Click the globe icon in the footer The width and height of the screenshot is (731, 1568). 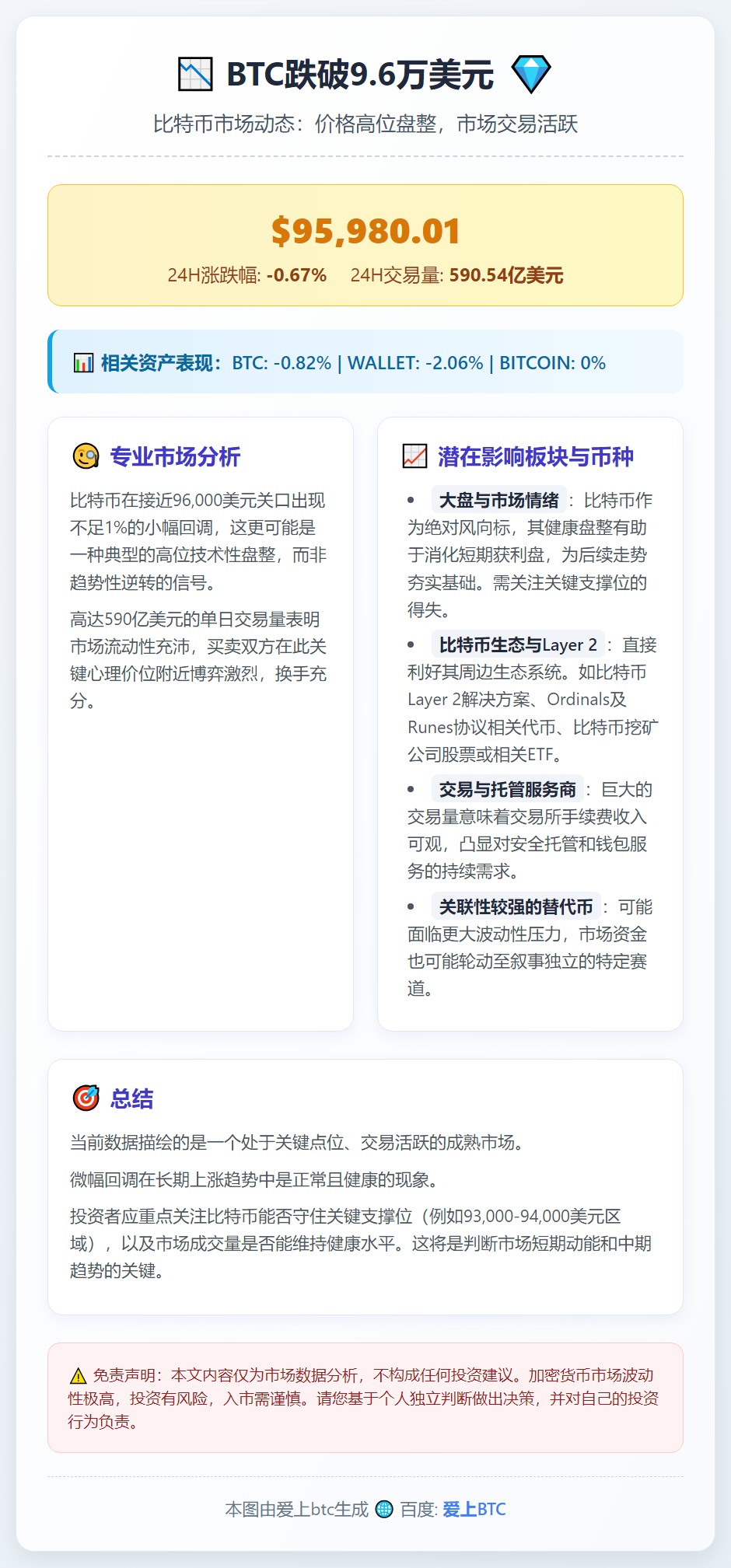[x=384, y=1509]
